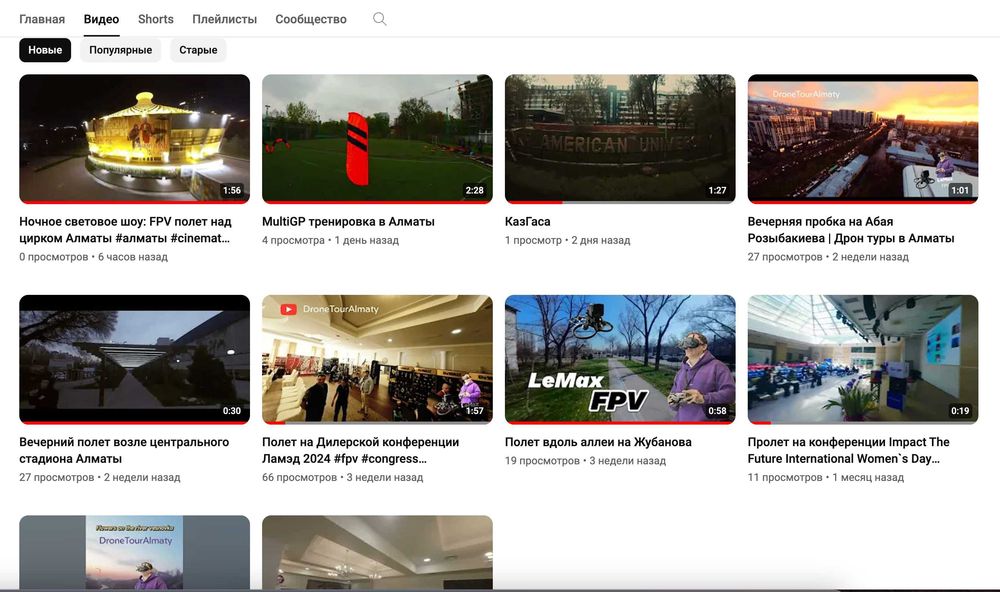Screen dimensions: 1000x592
Task: Open the 'КазГаса' video title
Action: point(527,221)
